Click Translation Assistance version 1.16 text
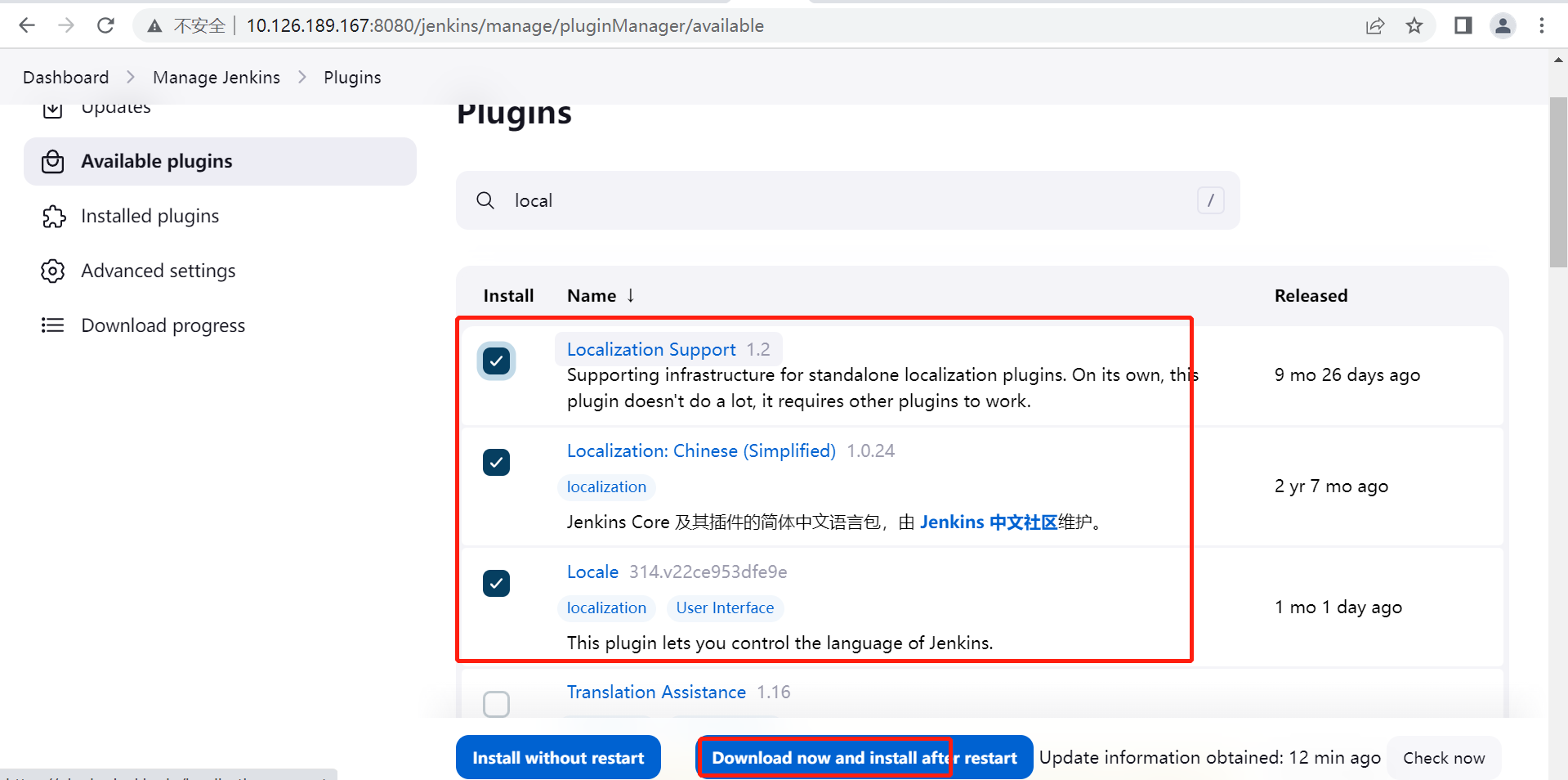This screenshot has height=780, width=1568. click(773, 692)
